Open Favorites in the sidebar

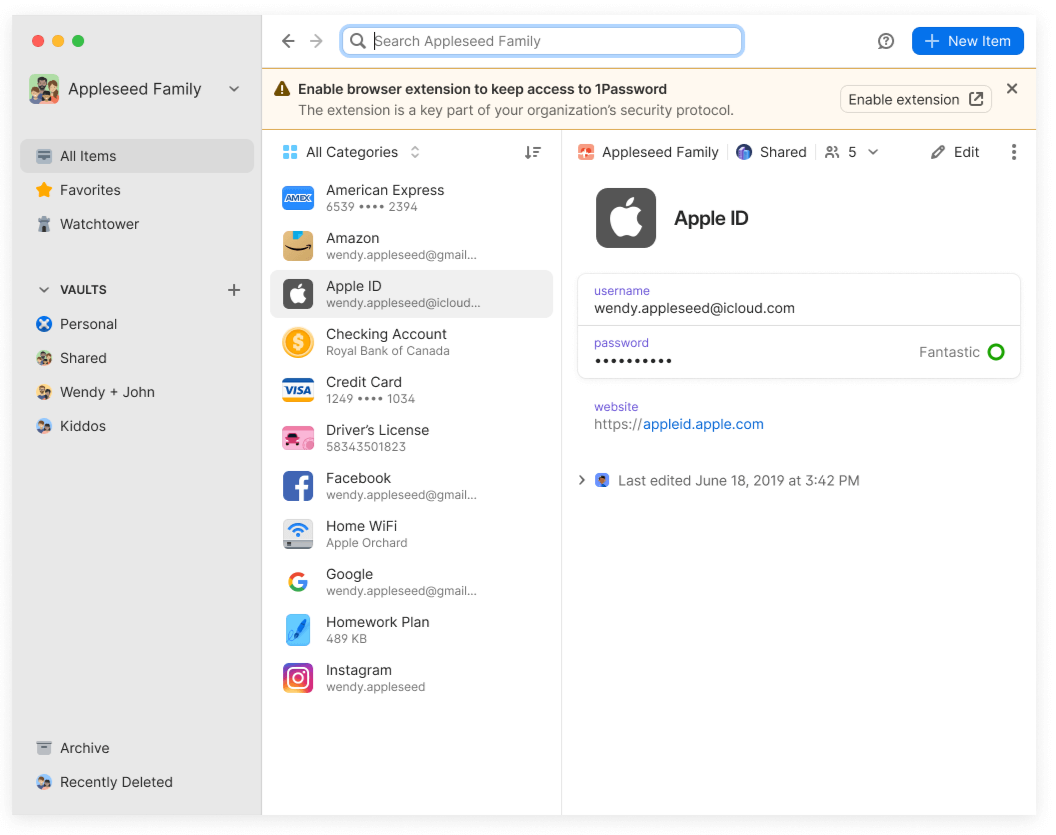point(137,190)
